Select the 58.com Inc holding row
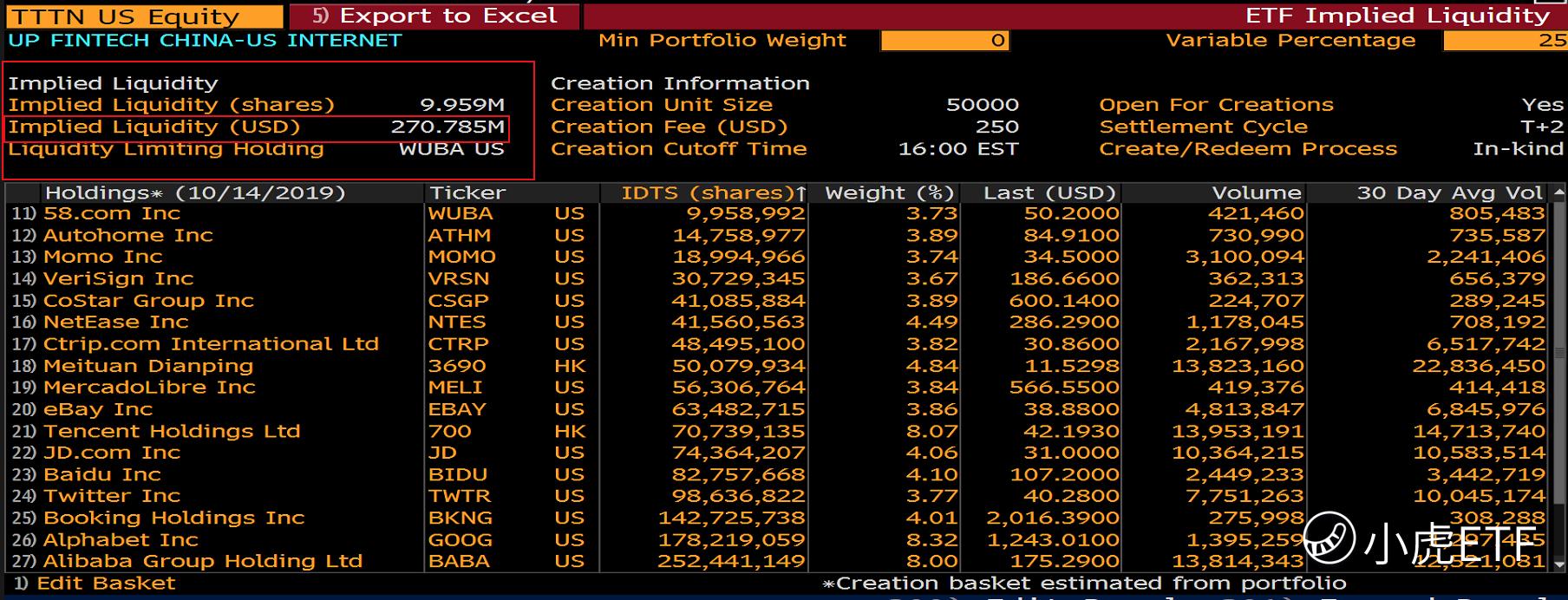 tap(777, 213)
